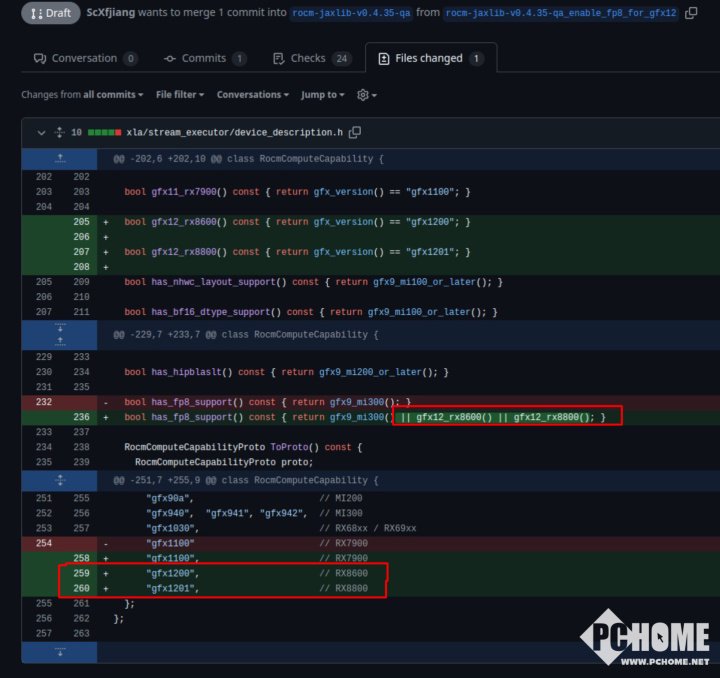
Task: Open Conversations dropdown
Action: (253, 95)
